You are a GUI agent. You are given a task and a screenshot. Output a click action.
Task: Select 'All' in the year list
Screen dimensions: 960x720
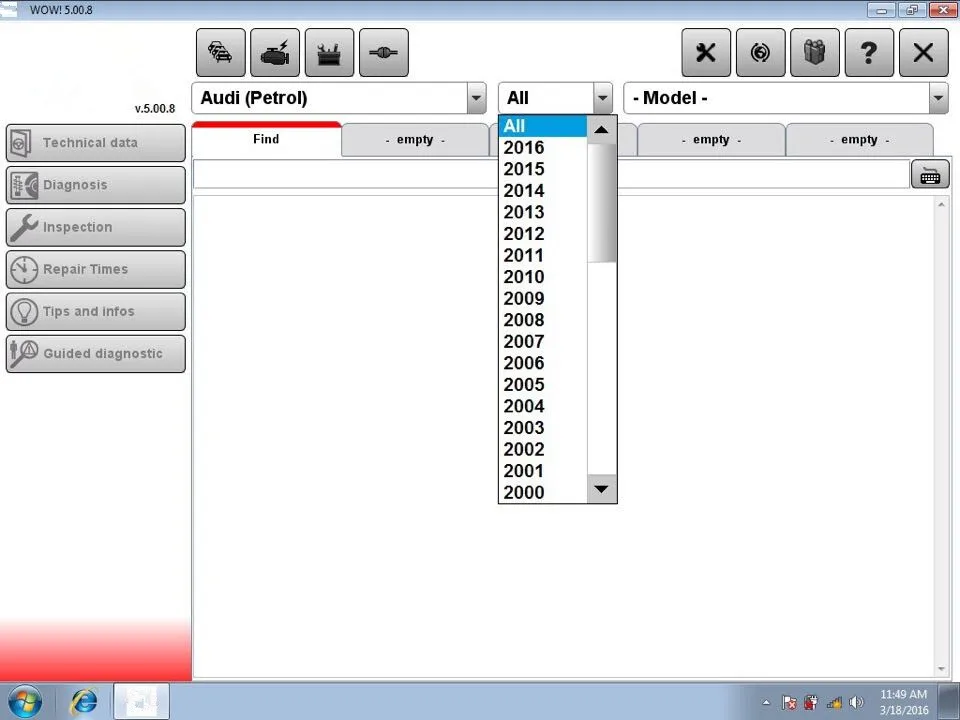[x=542, y=126]
